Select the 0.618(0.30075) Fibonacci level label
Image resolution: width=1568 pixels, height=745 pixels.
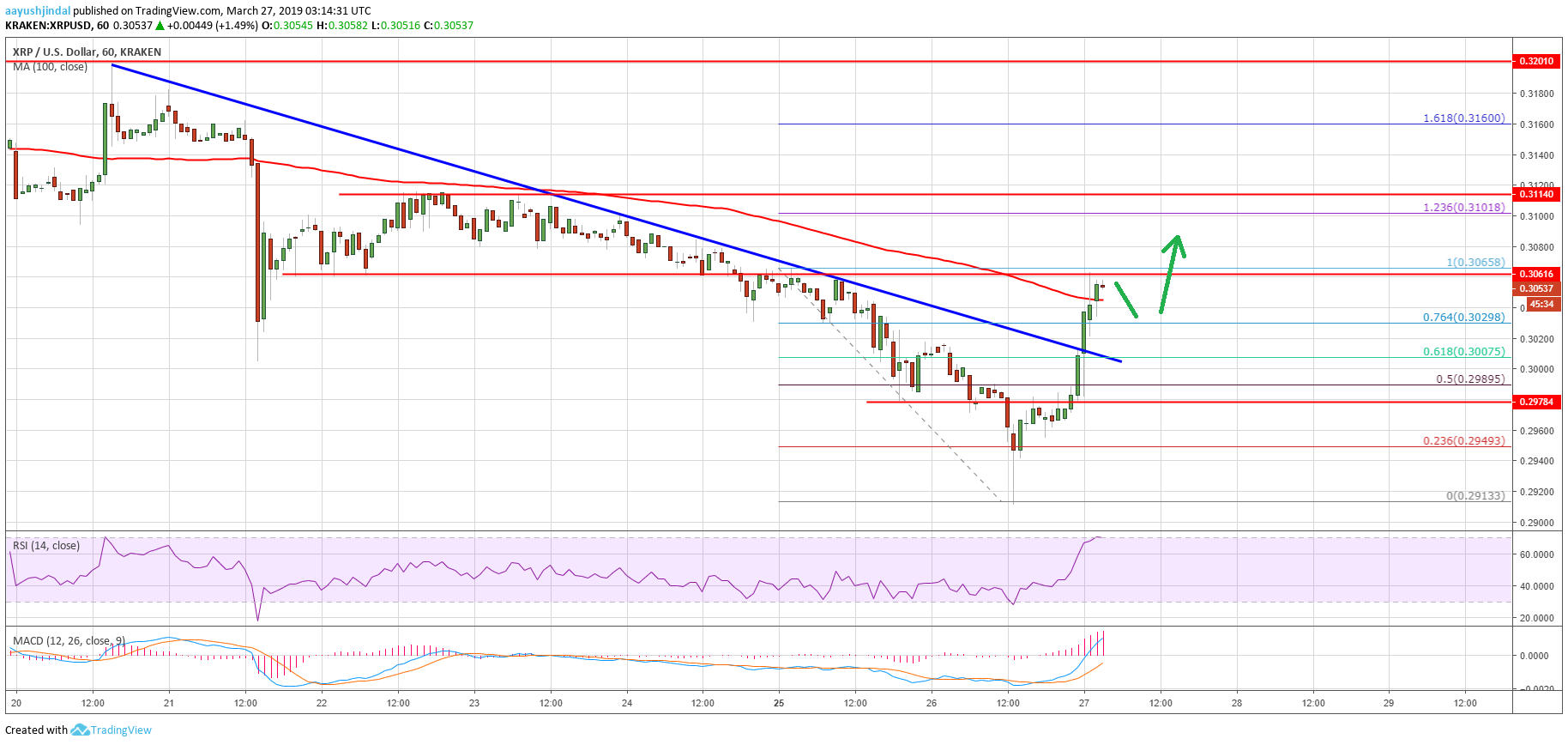[x=1463, y=351]
